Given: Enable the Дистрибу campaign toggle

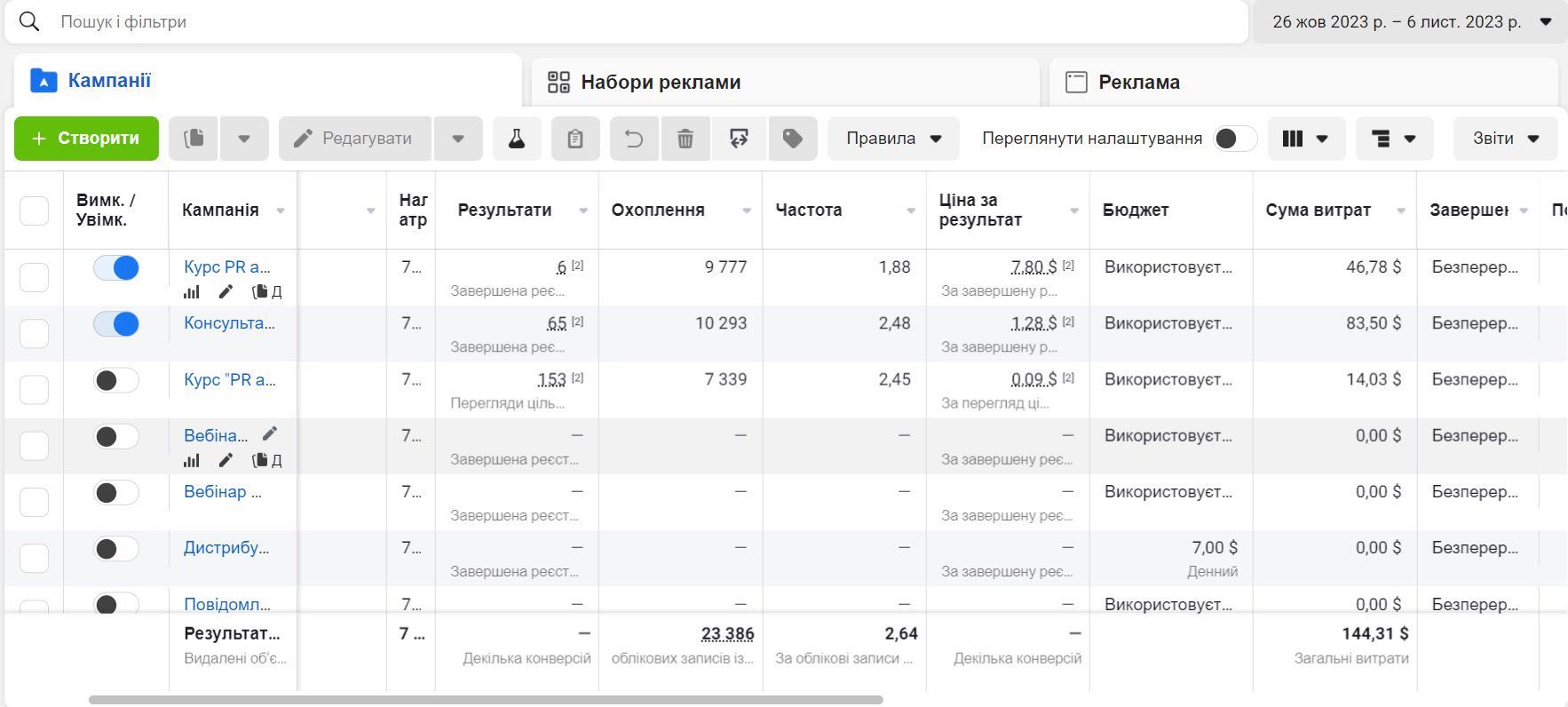Looking at the screenshot, I should pos(116,548).
